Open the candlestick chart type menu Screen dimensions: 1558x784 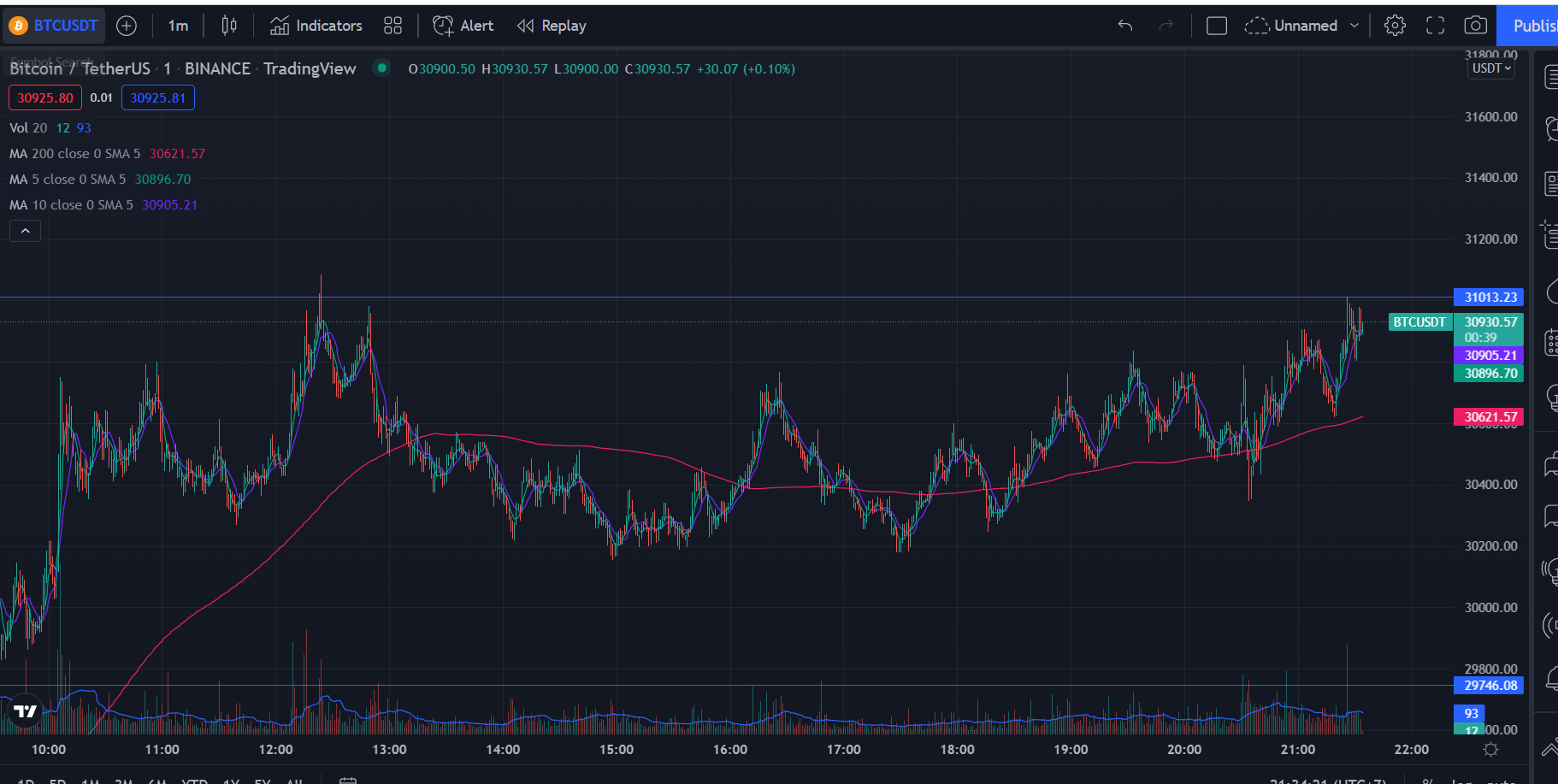(x=229, y=26)
